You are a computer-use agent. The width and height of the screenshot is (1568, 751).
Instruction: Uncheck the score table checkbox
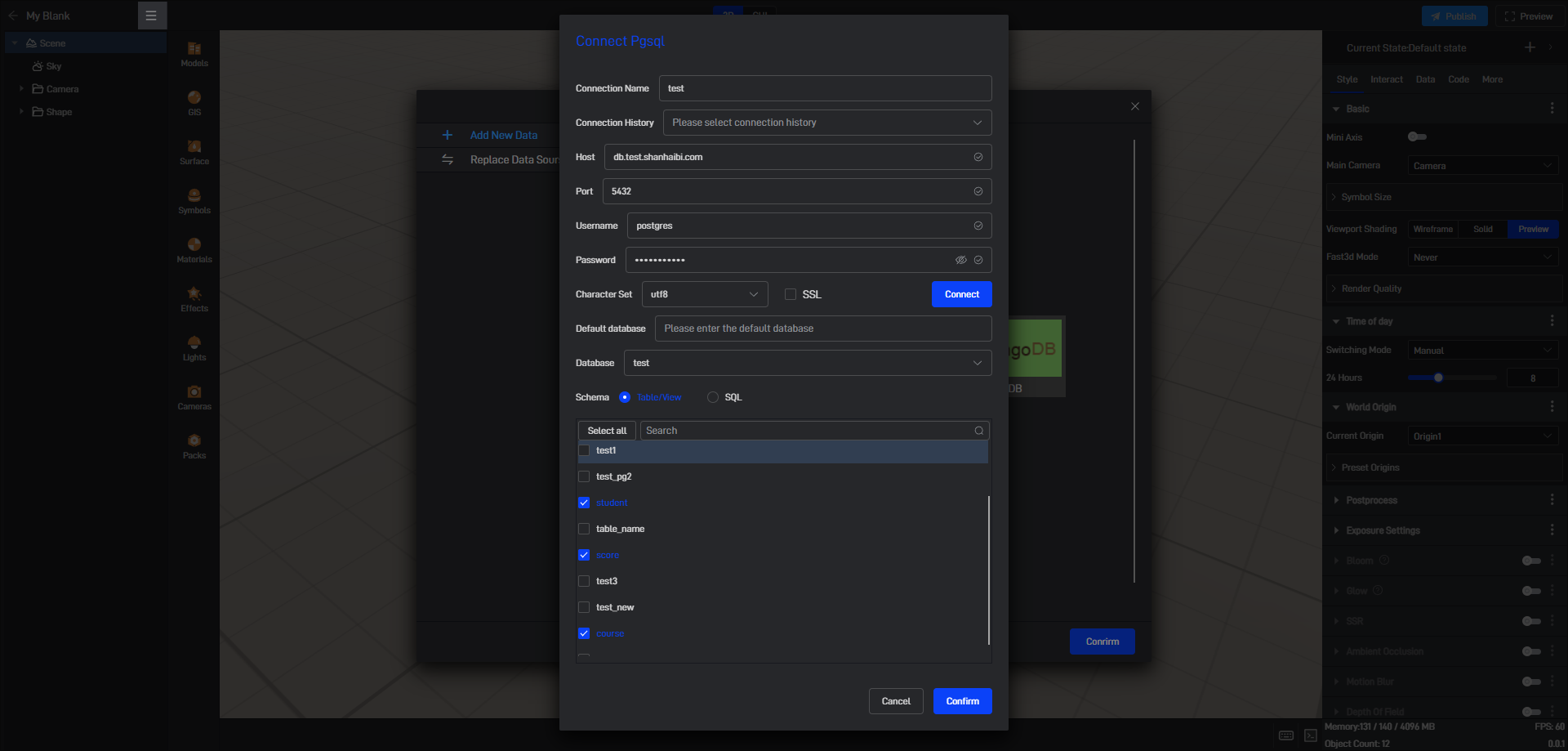pos(584,555)
